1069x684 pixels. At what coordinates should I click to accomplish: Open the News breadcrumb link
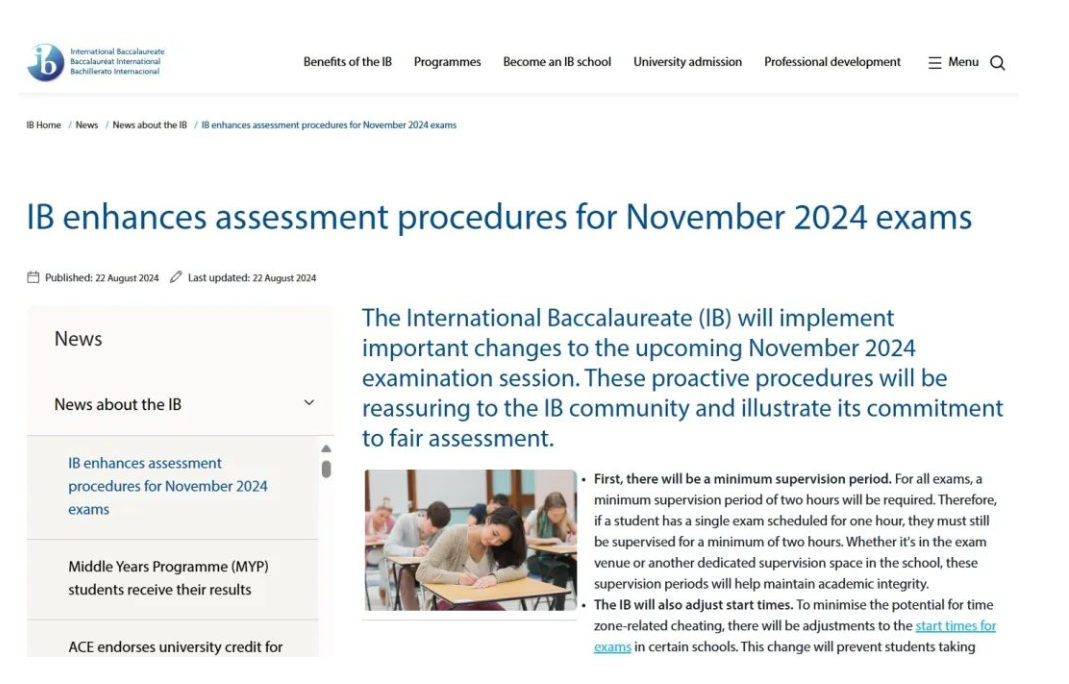click(87, 125)
